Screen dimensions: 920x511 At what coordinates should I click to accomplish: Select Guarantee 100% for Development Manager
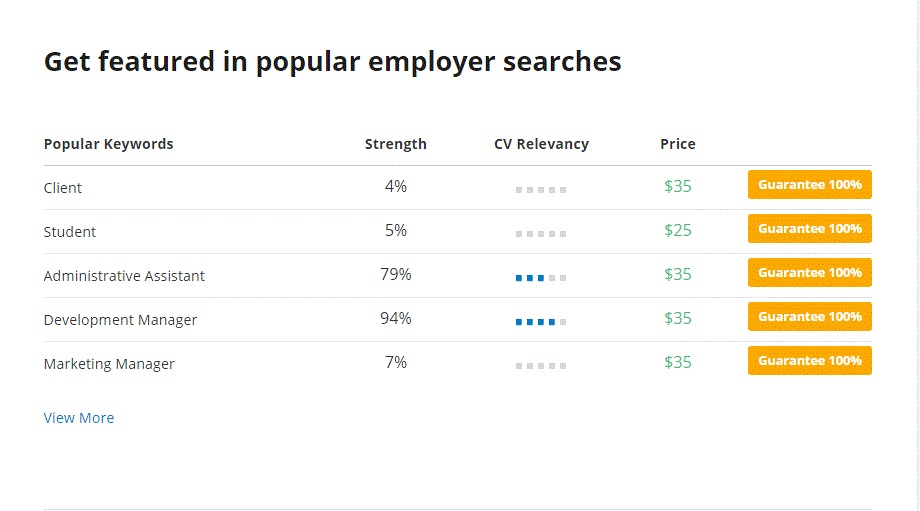[809, 317]
